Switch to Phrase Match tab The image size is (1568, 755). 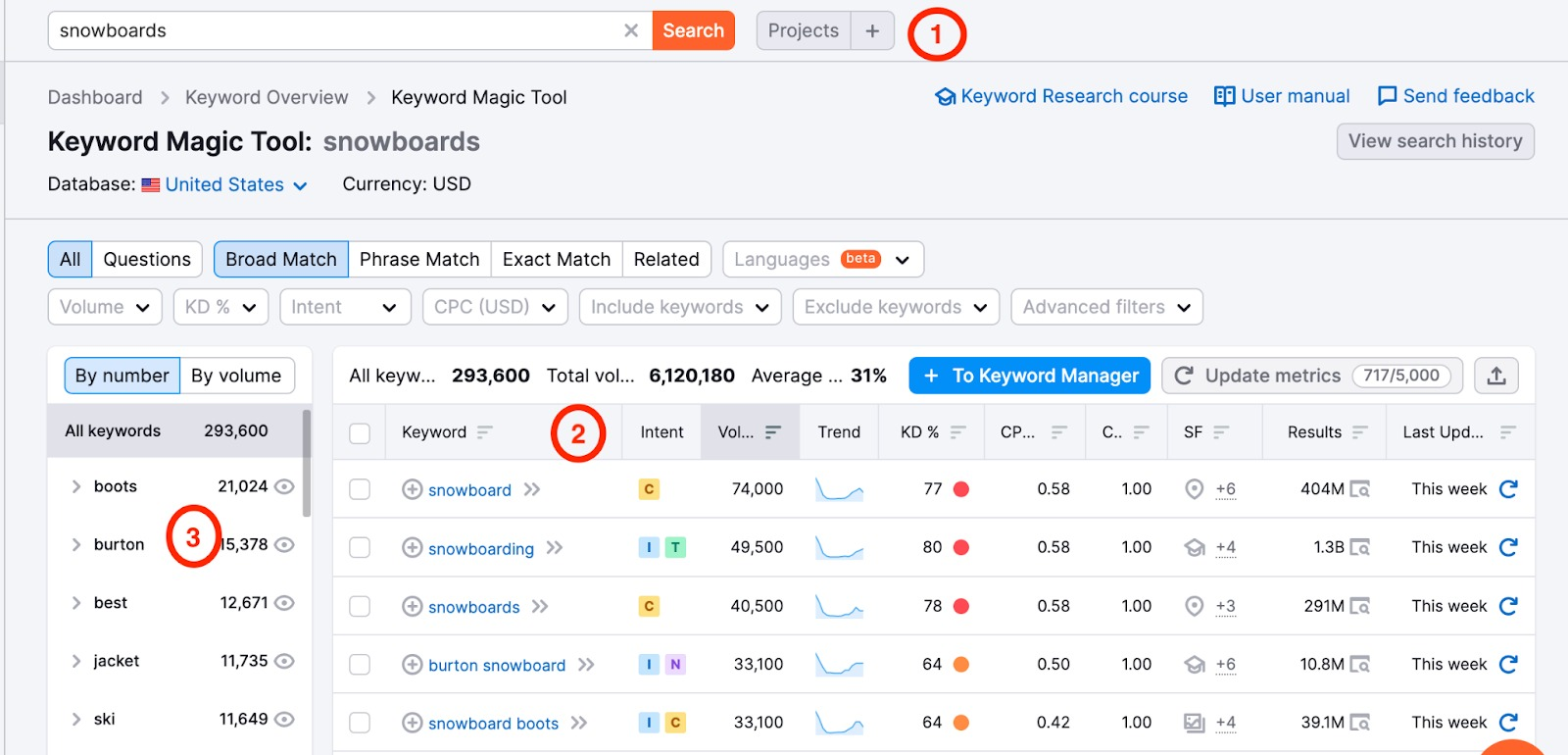click(419, 259)
